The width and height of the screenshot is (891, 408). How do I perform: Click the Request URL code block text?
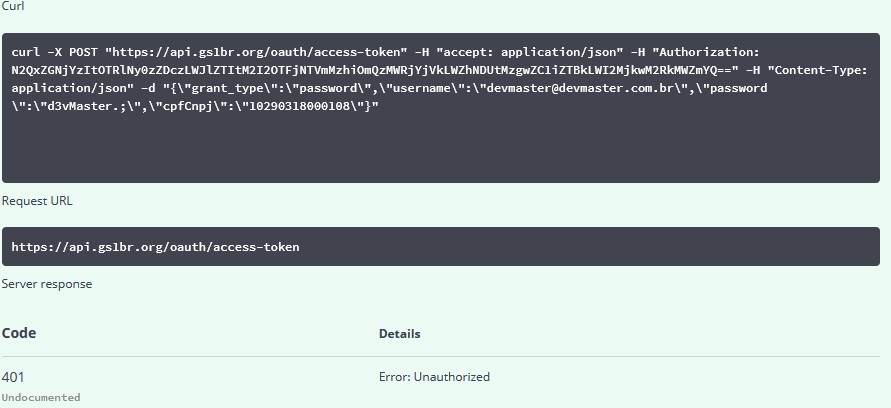click(x=155, y=246)
